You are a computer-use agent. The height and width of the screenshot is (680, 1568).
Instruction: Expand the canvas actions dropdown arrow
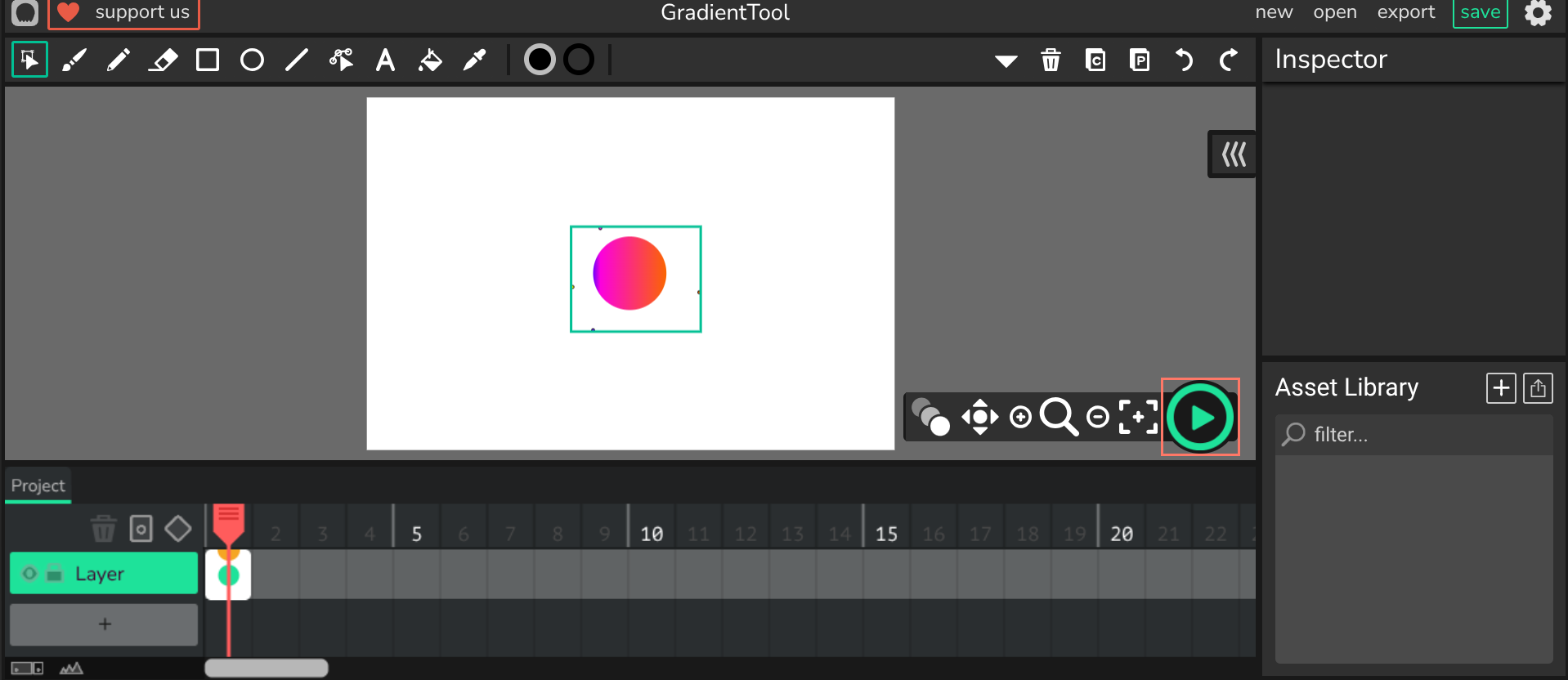(x=1006, y=61)
